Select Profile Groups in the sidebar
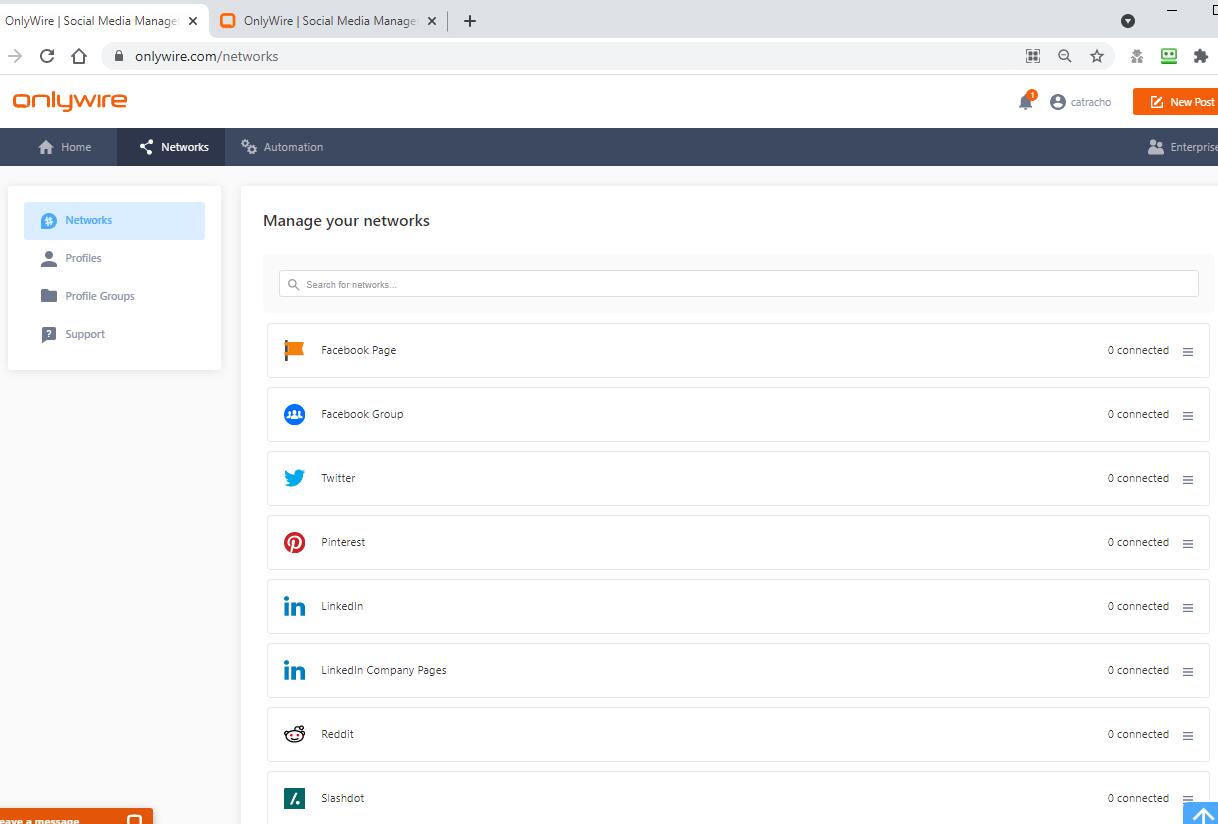The height and width of the screenshot is (824, 1218). pos(99,296)
